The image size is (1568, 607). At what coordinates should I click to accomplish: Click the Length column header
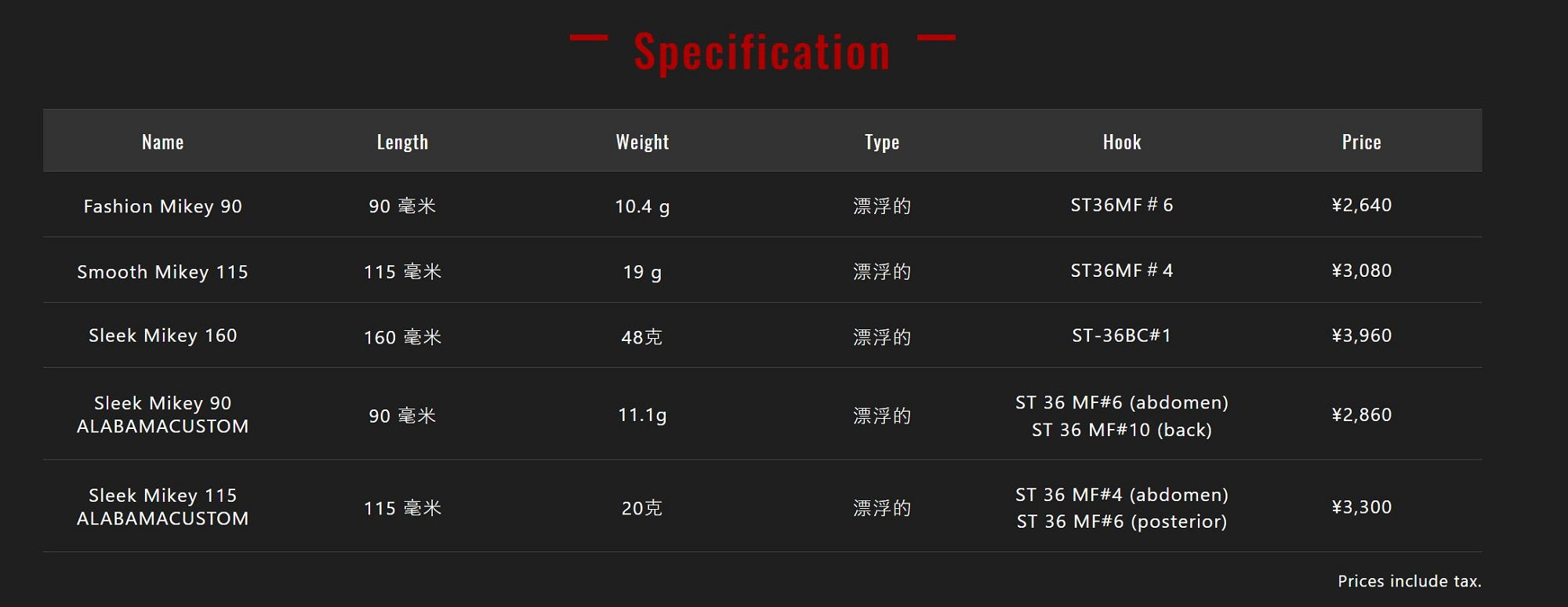(x=402, y=142)
